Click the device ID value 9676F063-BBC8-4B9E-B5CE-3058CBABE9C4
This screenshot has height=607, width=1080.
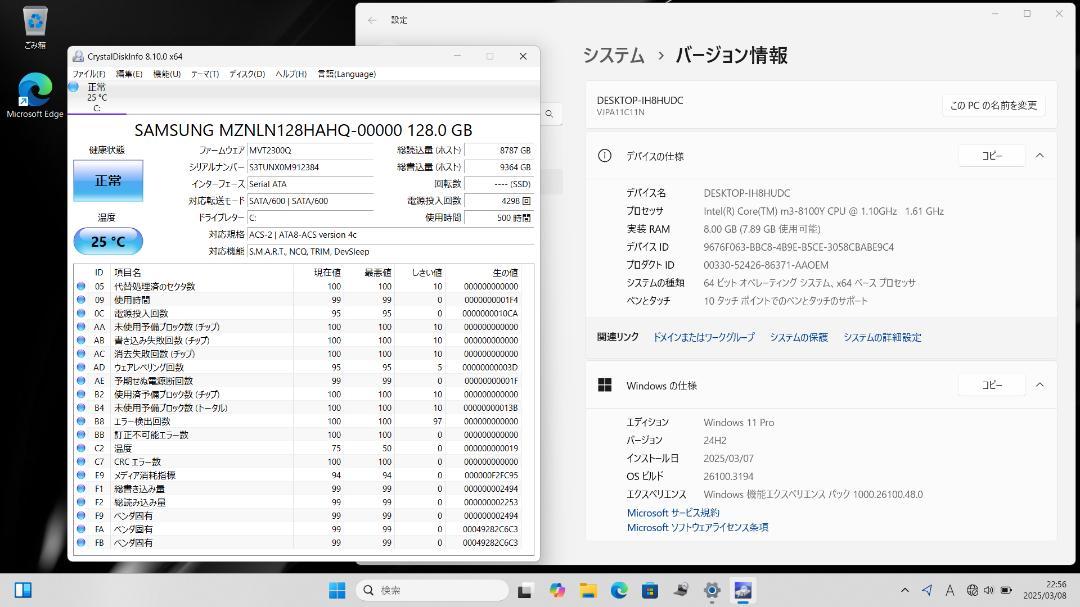tap(798, 247)
